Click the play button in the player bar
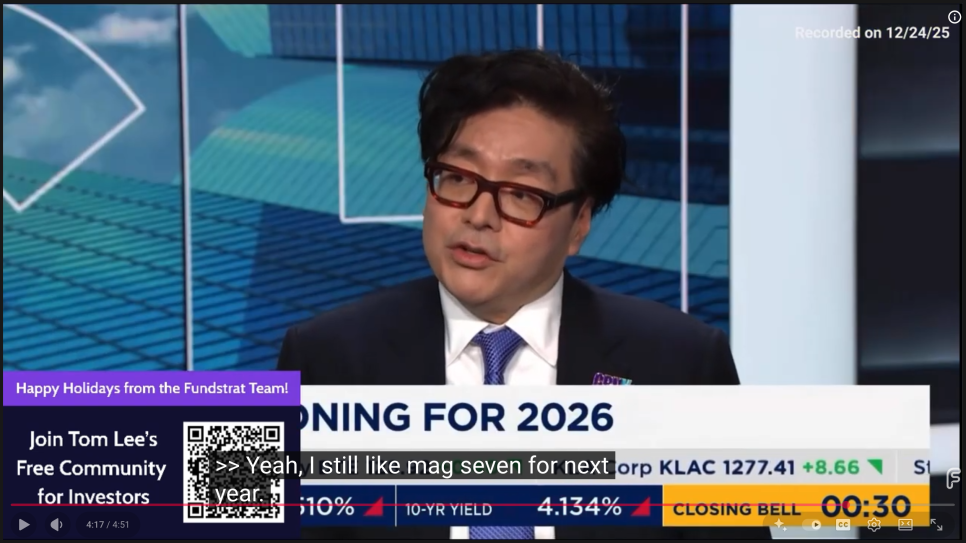The height and width of the screenshot is (543, 966). click(x=24, y=525)
